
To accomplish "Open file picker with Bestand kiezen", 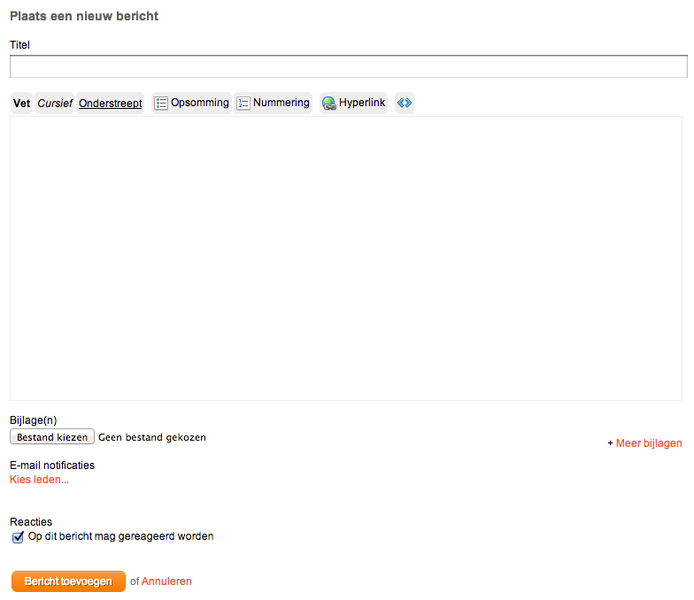I will (52, 437).
